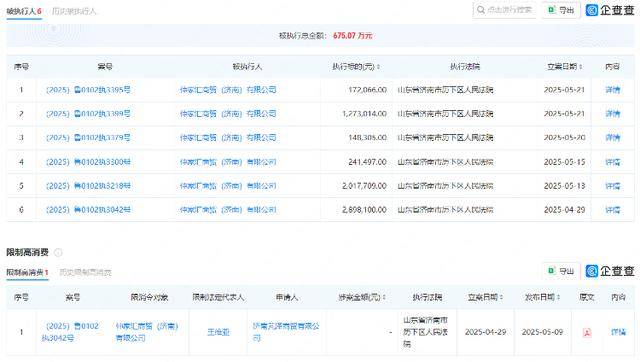Open 详情 for the 241,497.00 row
The height and width of the screenshot is (362, 640).
[612, 162]
